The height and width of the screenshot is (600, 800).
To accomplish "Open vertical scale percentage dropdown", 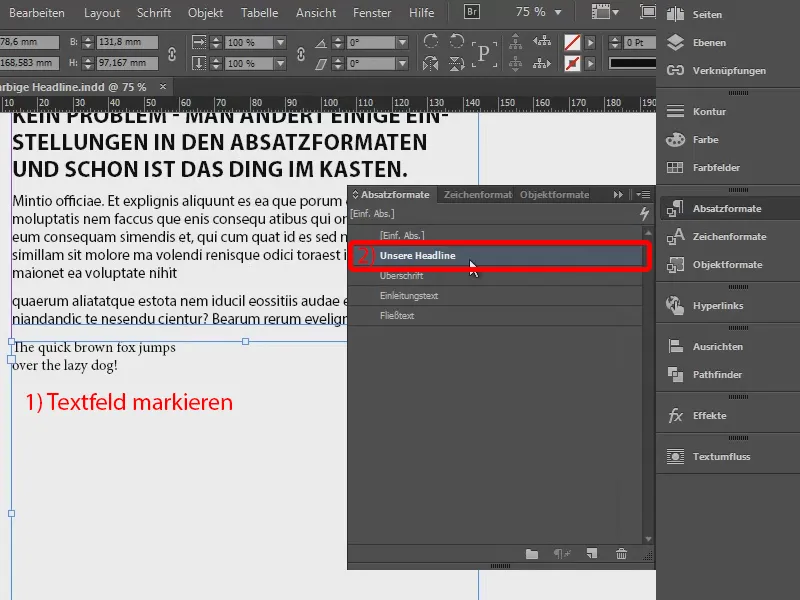I will click(280, 63).
